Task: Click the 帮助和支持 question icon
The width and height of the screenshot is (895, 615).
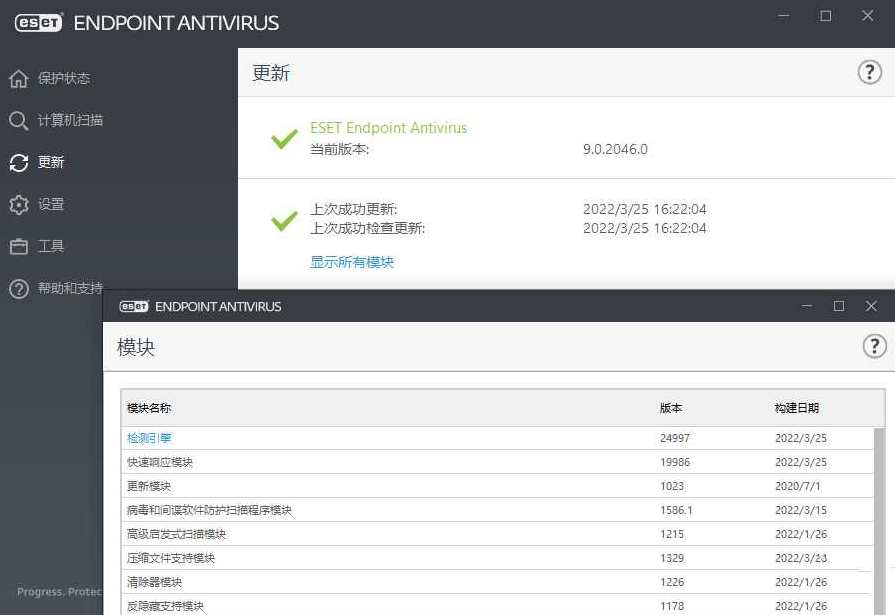Action: click(21, 290)
